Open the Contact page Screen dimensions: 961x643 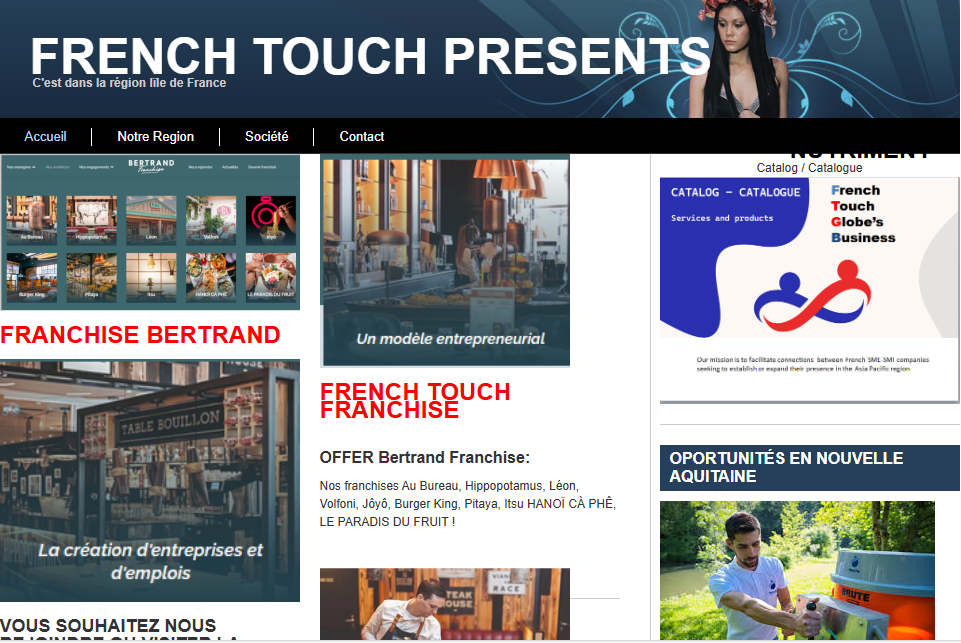pos(362,137)
